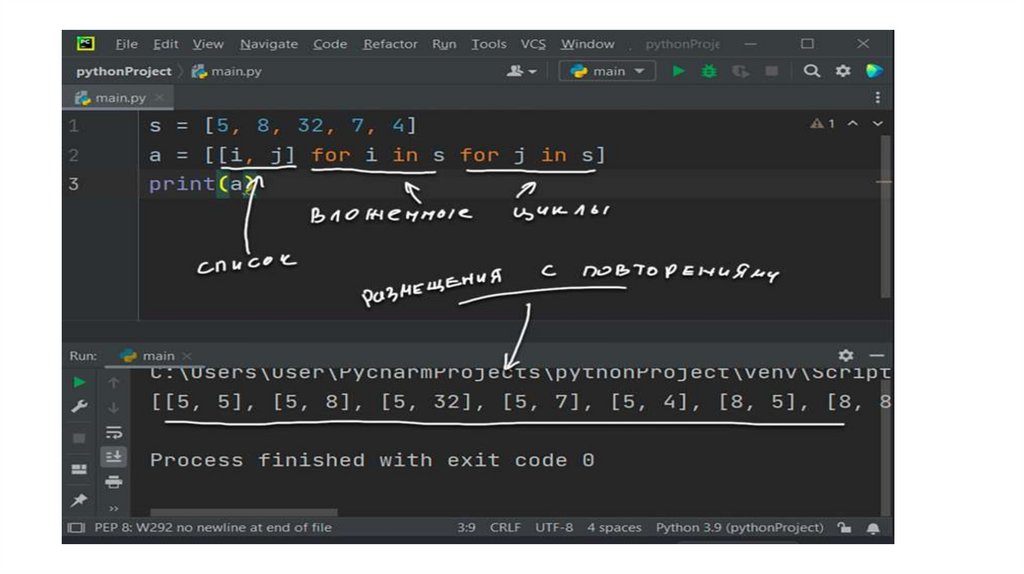Open the Navigate menu
Screen dimensions: 1024x574
(x=269, y=44)
